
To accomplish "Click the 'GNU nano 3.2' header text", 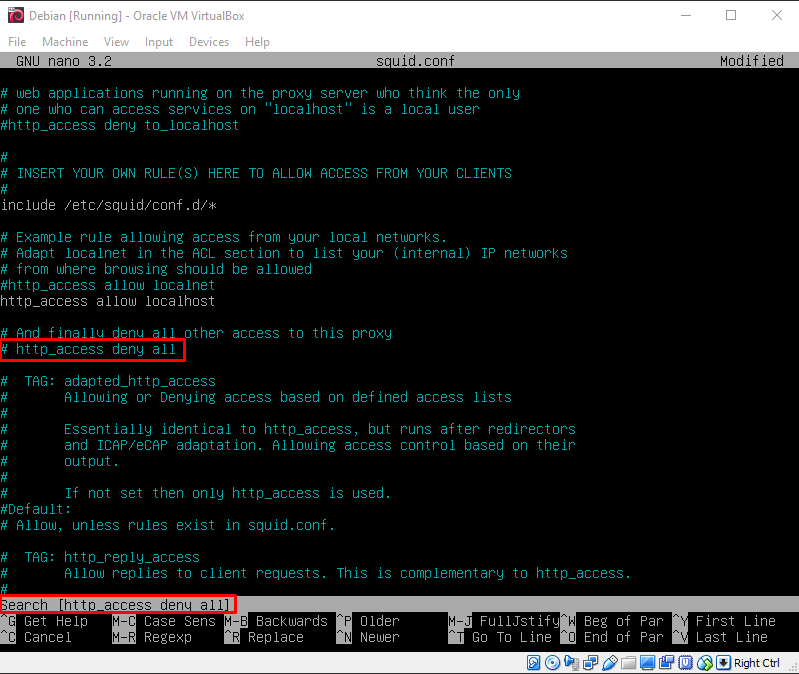I will point(64,61).
